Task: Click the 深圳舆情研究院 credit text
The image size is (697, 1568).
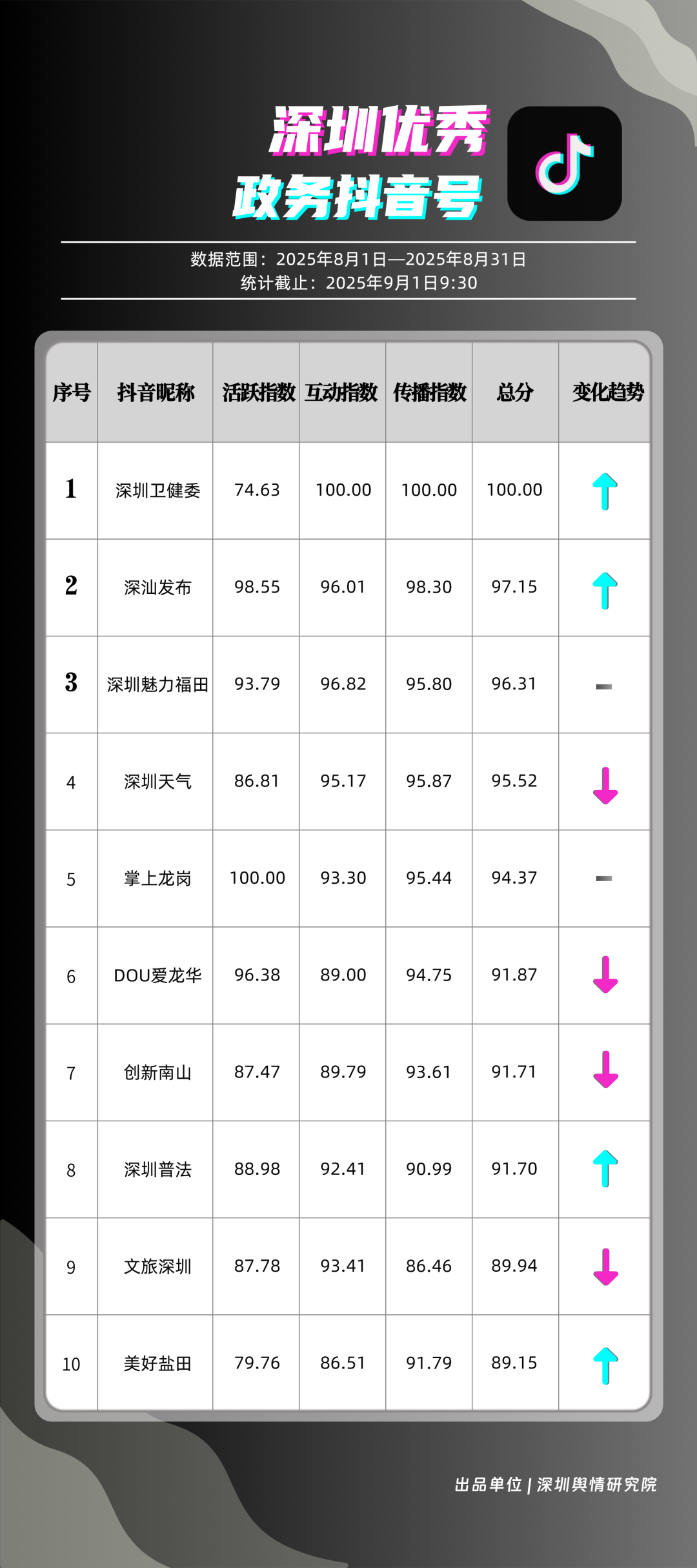Action: (x=596, y=1485)
